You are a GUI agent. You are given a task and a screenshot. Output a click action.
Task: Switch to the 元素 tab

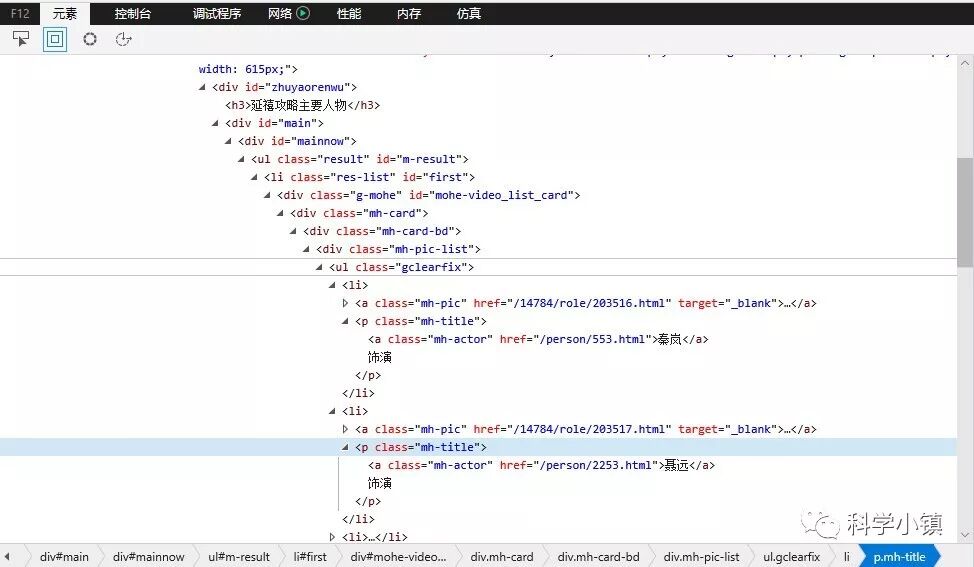point(65,13)
